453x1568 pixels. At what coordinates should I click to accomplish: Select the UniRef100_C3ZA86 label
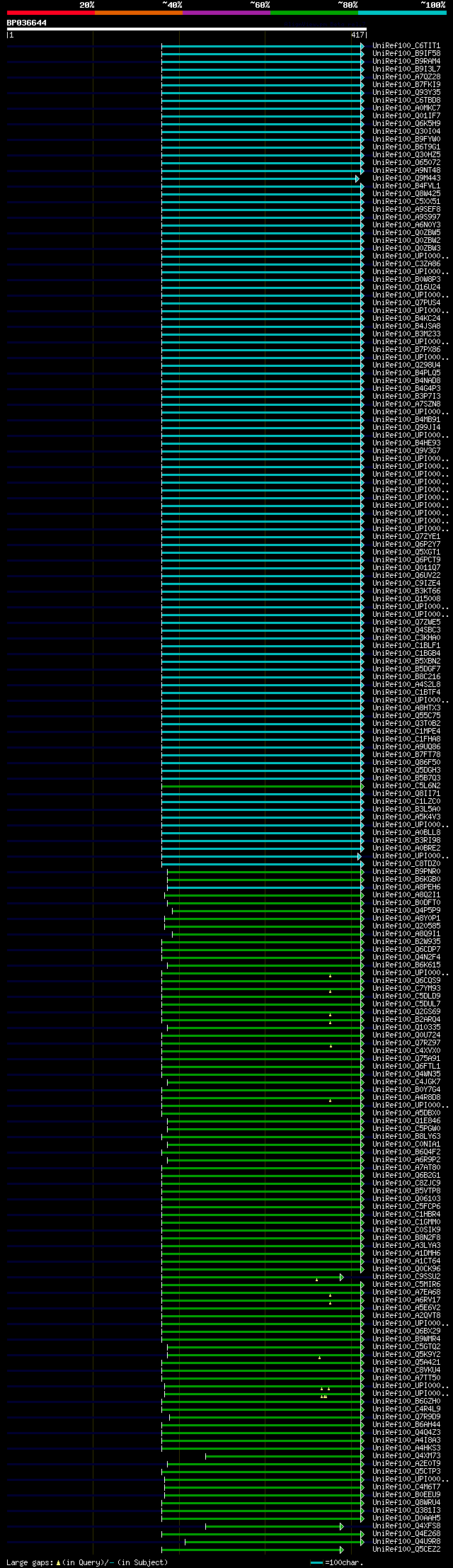pos(406,263)
